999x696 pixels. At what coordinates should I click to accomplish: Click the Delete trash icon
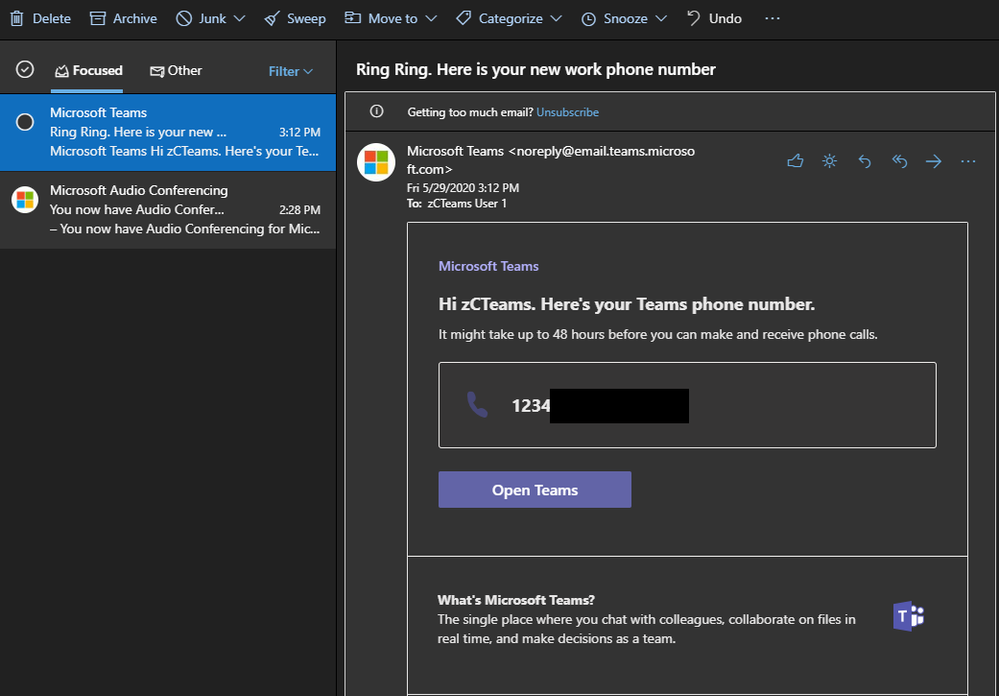point(17,18)
